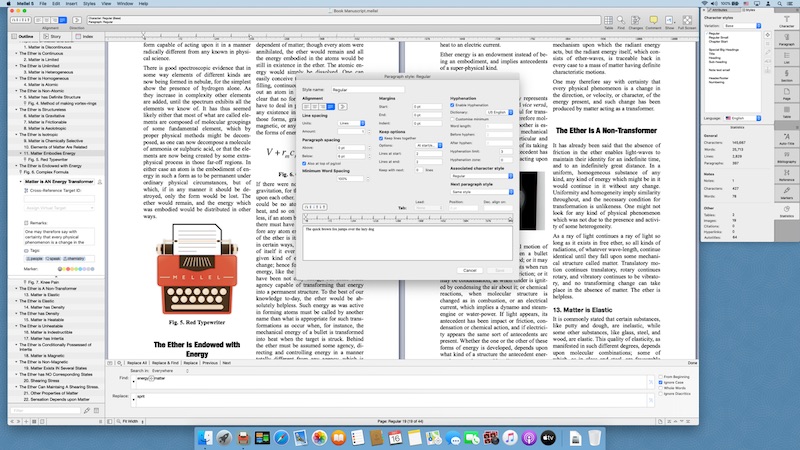Toggle Keep lines together checkbox

tap(381, 138)
